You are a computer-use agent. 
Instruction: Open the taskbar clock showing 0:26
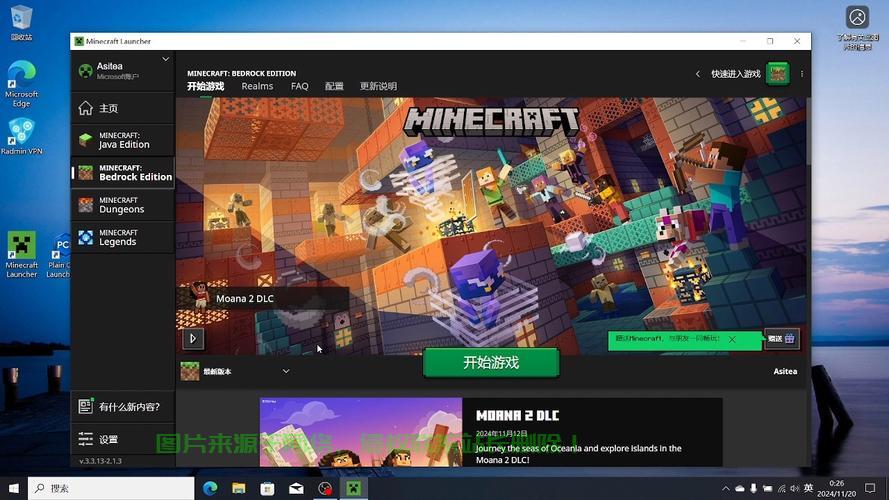tap(836, 488)
